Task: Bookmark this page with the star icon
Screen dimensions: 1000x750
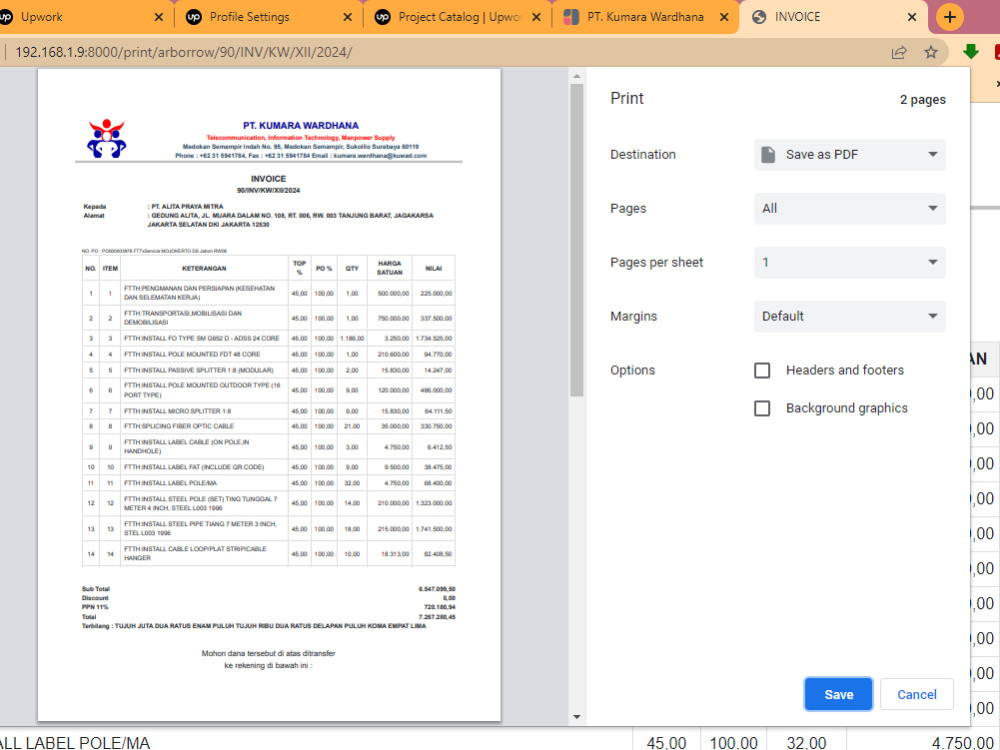Action: [931, 52]
